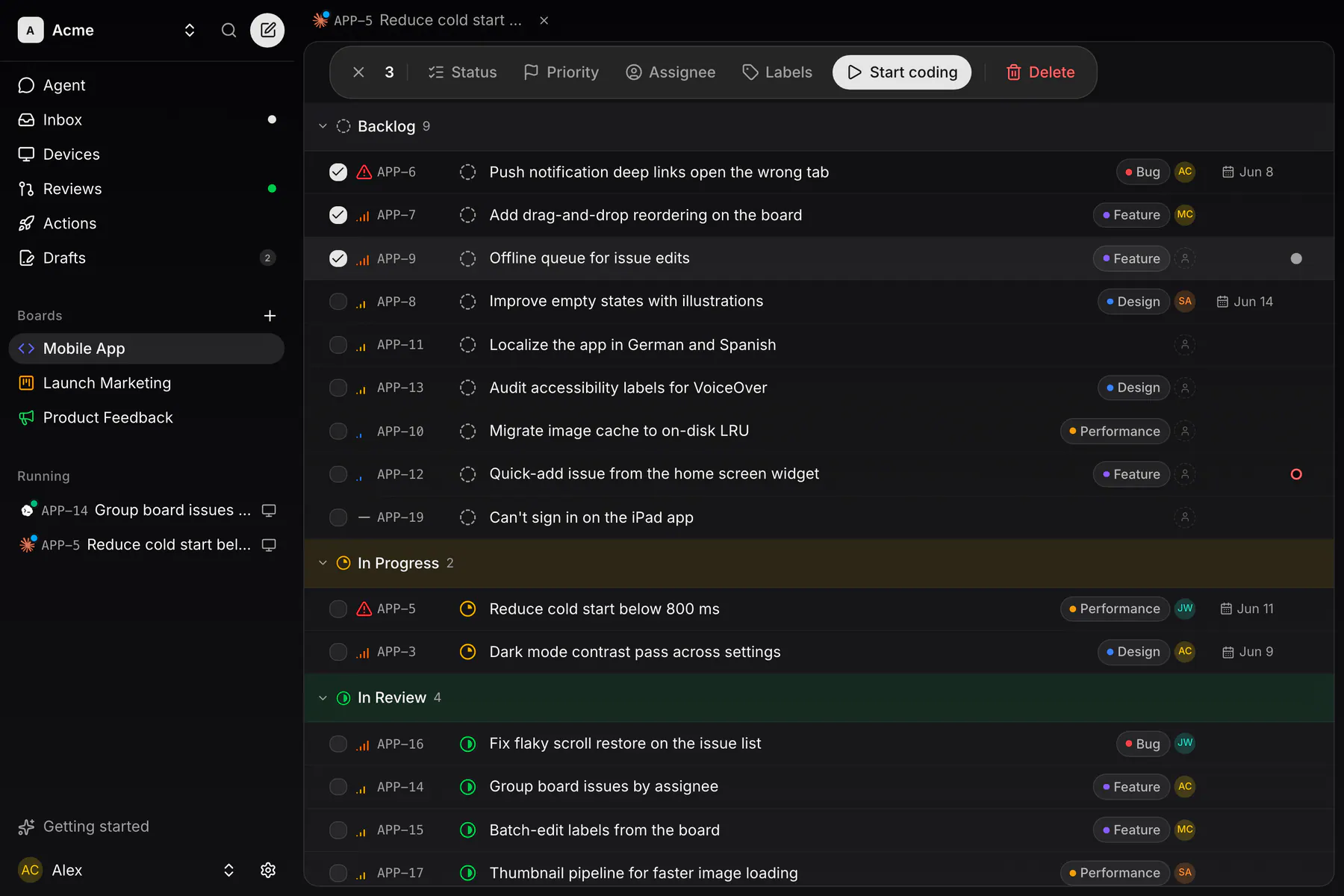Click the monitor icon beside APP-5 running task
This screenshot has width=1344, height=896.
[x=269, y=544]
